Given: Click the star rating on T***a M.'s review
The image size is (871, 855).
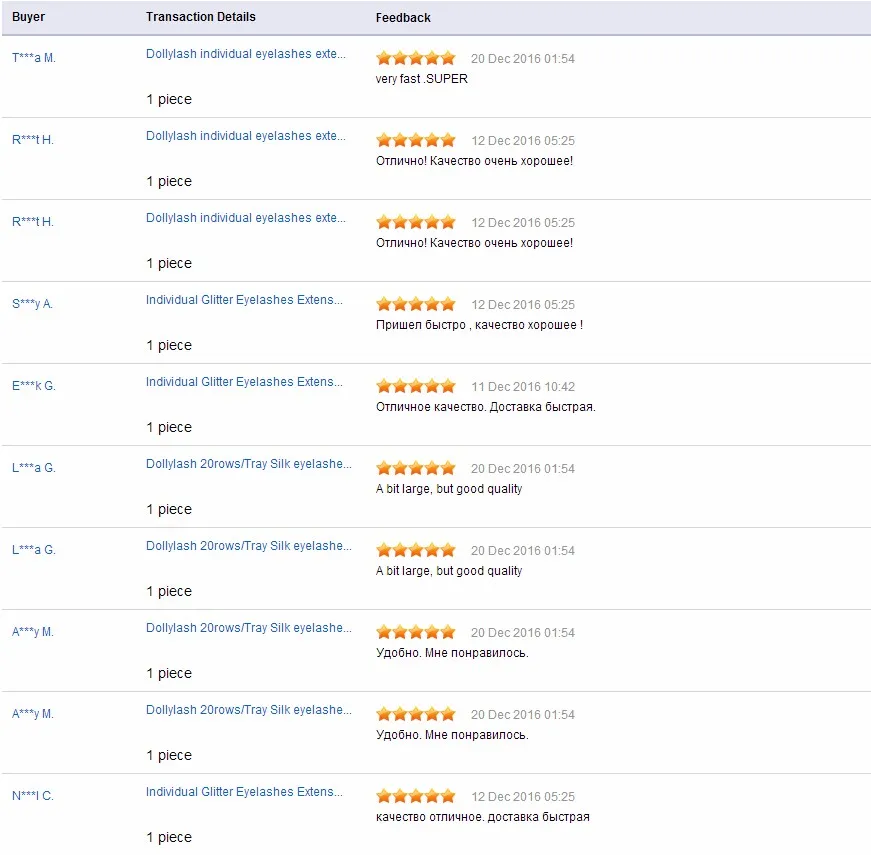Looking at the screenshot, I should tap(416, 58).
